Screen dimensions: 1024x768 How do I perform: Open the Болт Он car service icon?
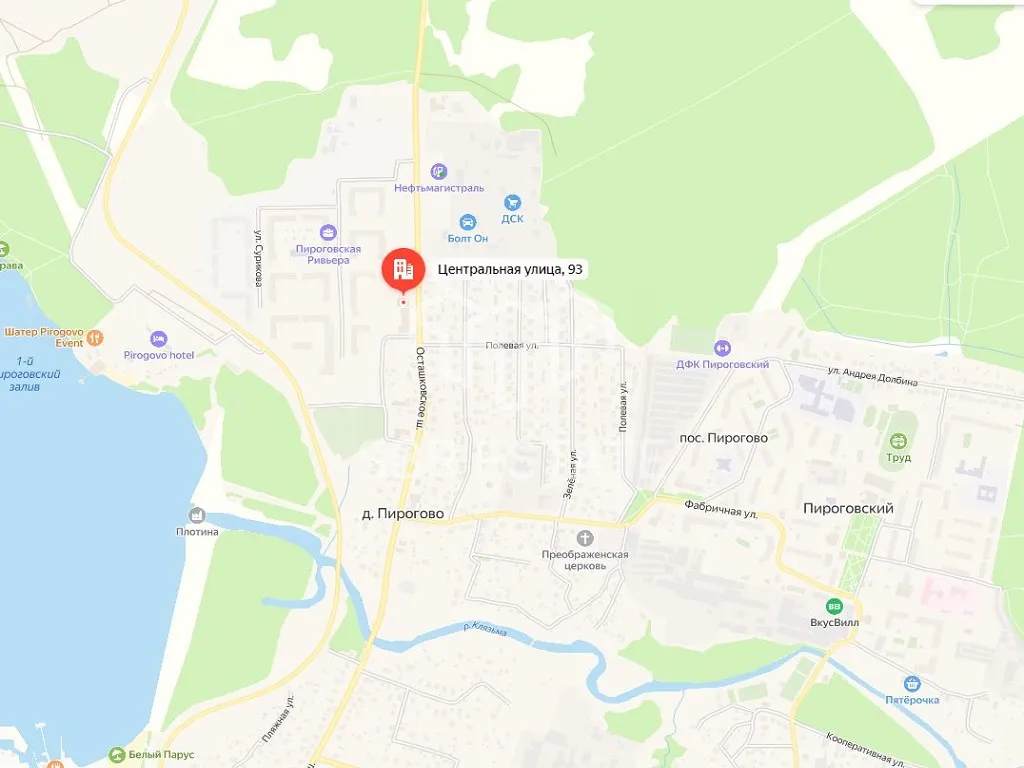(468, 223)
